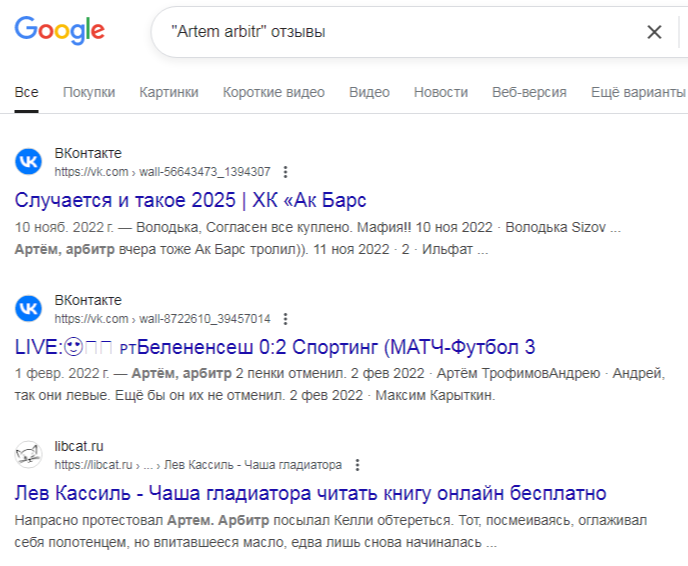Open Лев Кассиль - Чаша гладиатора link
Viewport: 688px width, 566px height.
[310, 493]
